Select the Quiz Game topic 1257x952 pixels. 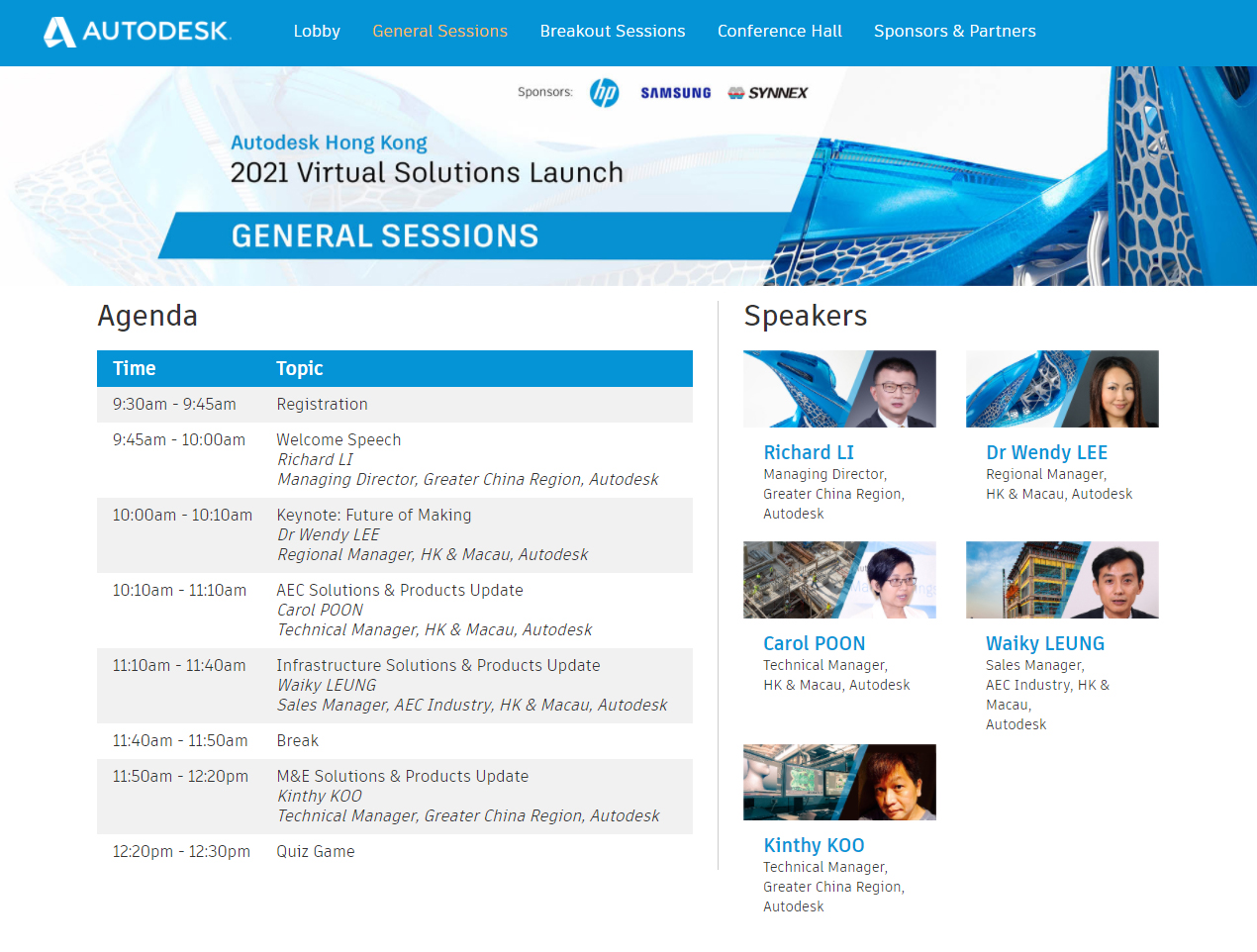(316, 851)
